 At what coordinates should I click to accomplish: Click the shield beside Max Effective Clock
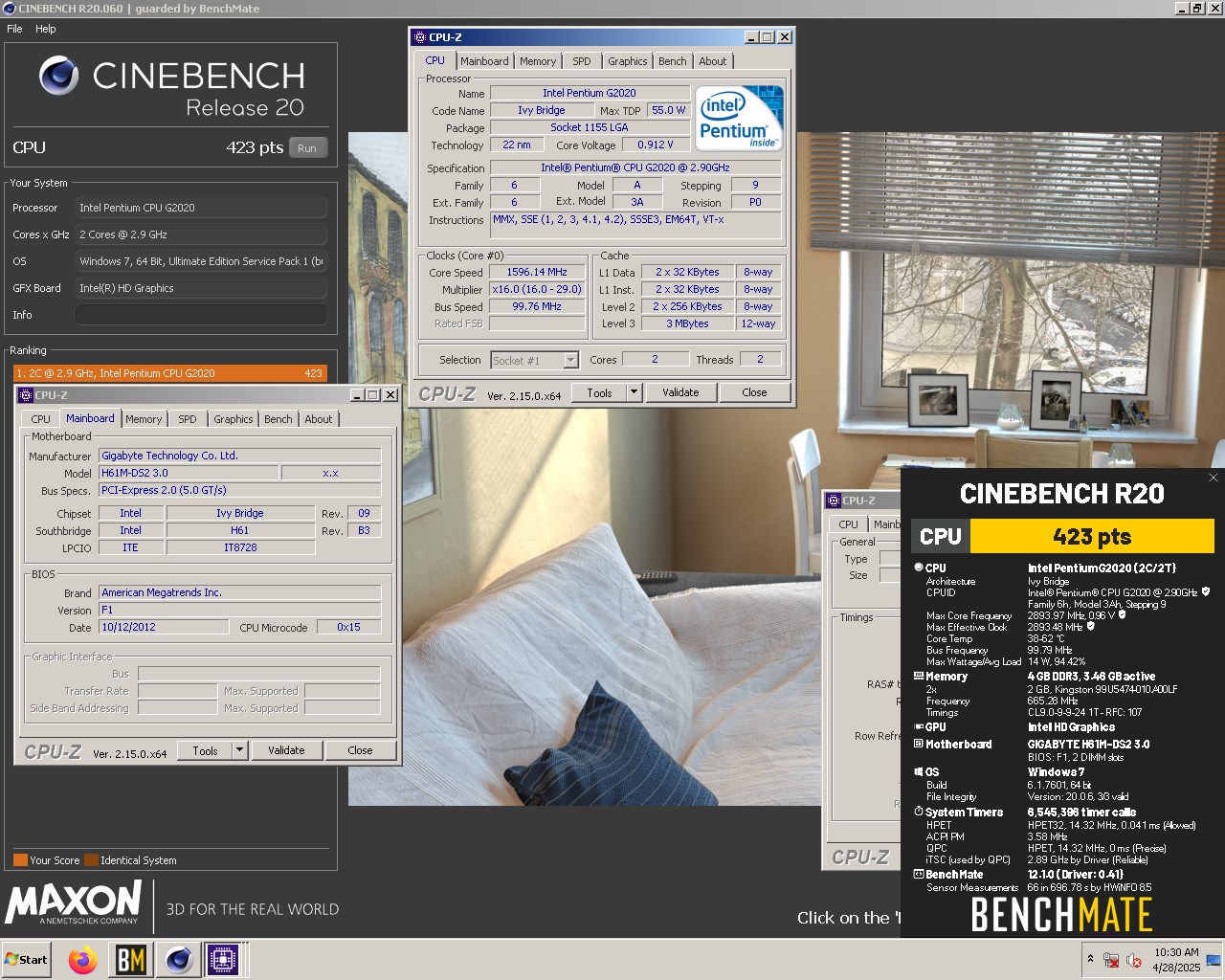tap(1090, 626)
